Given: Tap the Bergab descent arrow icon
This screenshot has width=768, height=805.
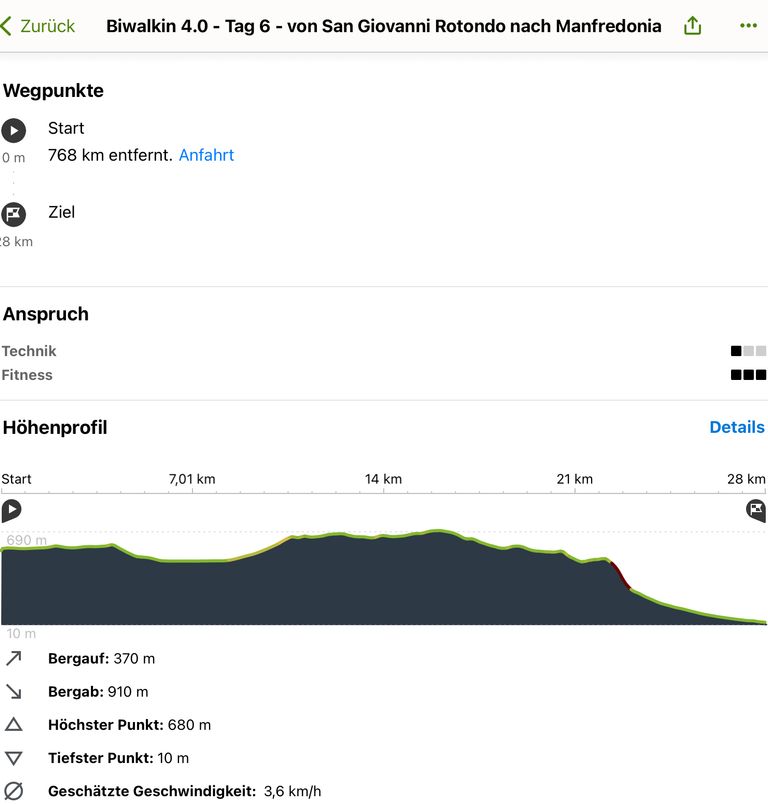Looking at the screenshot, I should pos(14,692).
